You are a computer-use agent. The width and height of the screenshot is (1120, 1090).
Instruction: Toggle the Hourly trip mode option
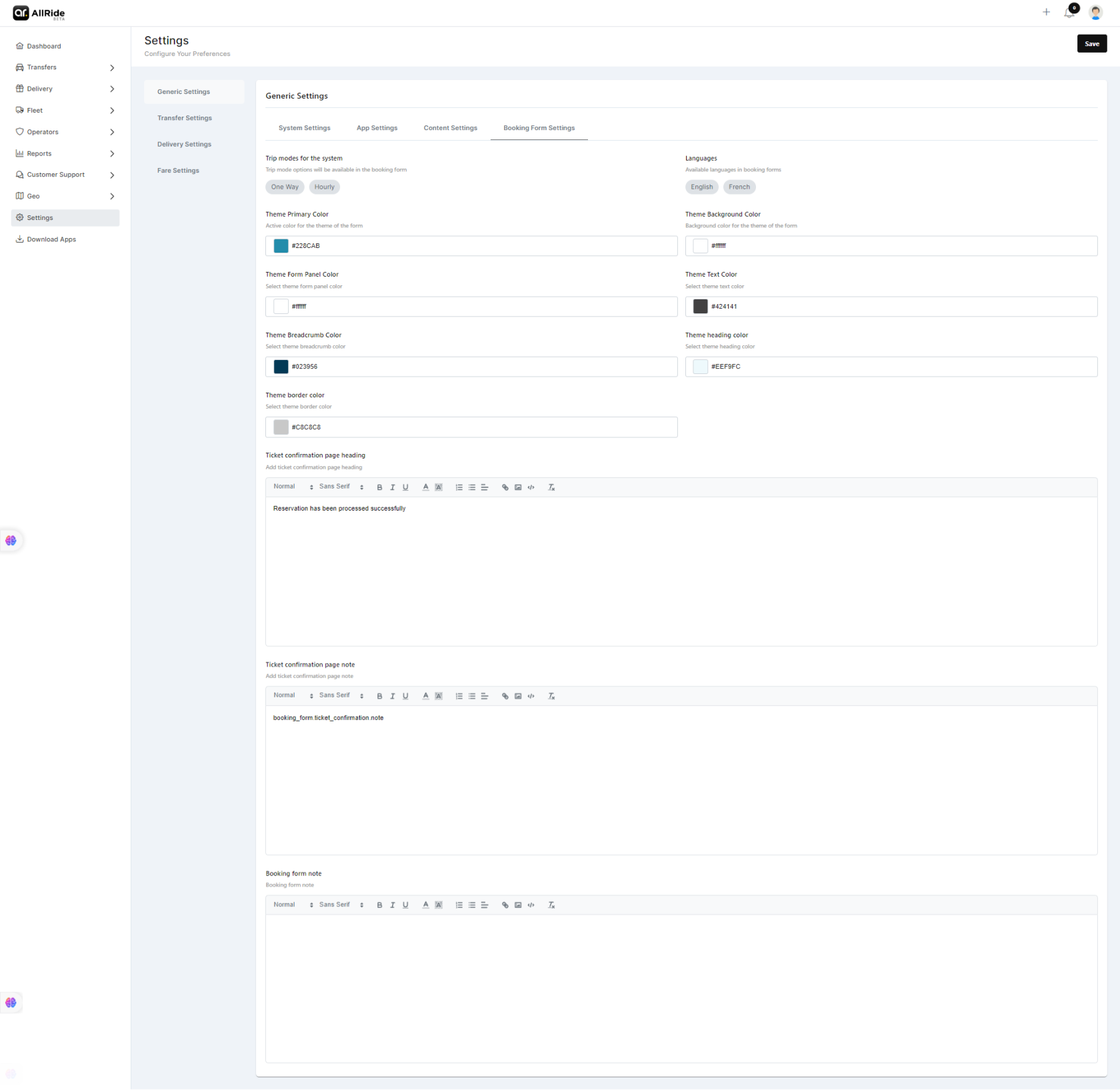pos(324,187)
